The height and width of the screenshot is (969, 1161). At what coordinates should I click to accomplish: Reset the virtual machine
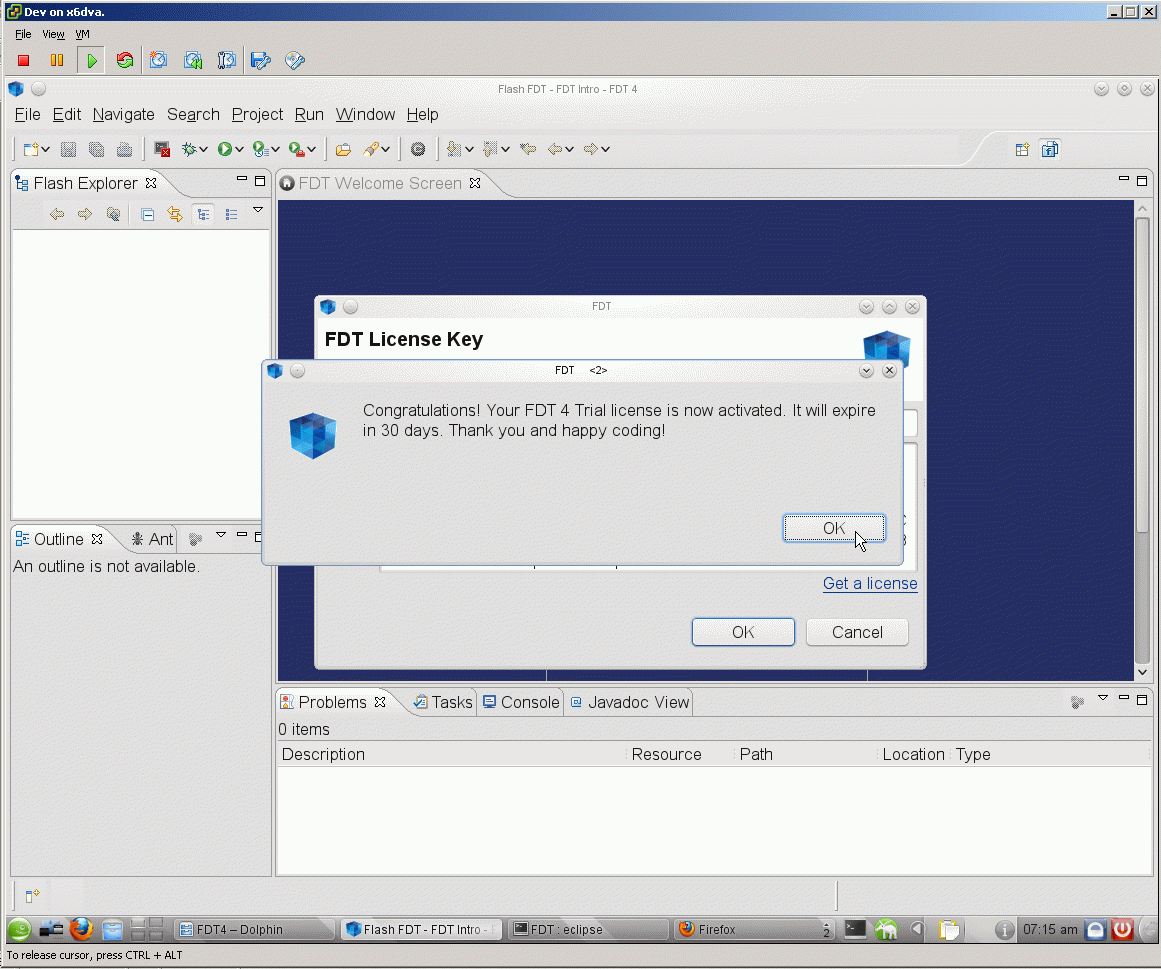[x=124, y=61]
